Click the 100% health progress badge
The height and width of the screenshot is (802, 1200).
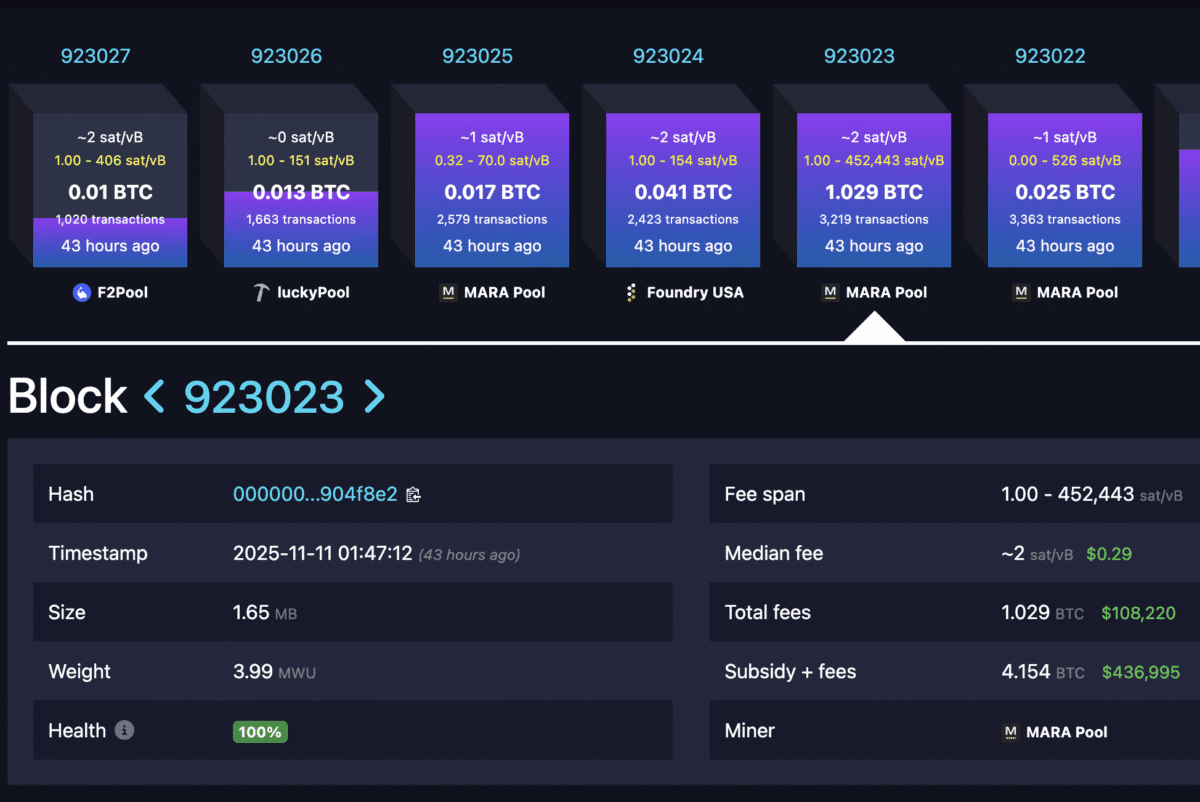[x=260, y=731]
